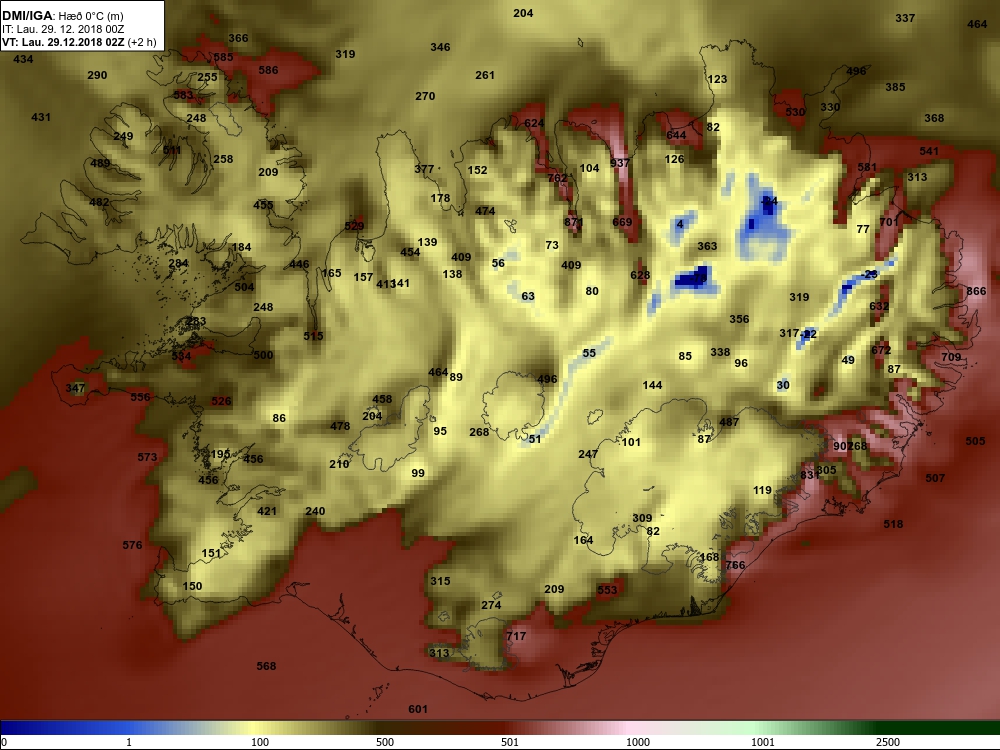Screen dimensions: 1000x750
Task: Click the map value '356'
Action: [x=739, y=320]
